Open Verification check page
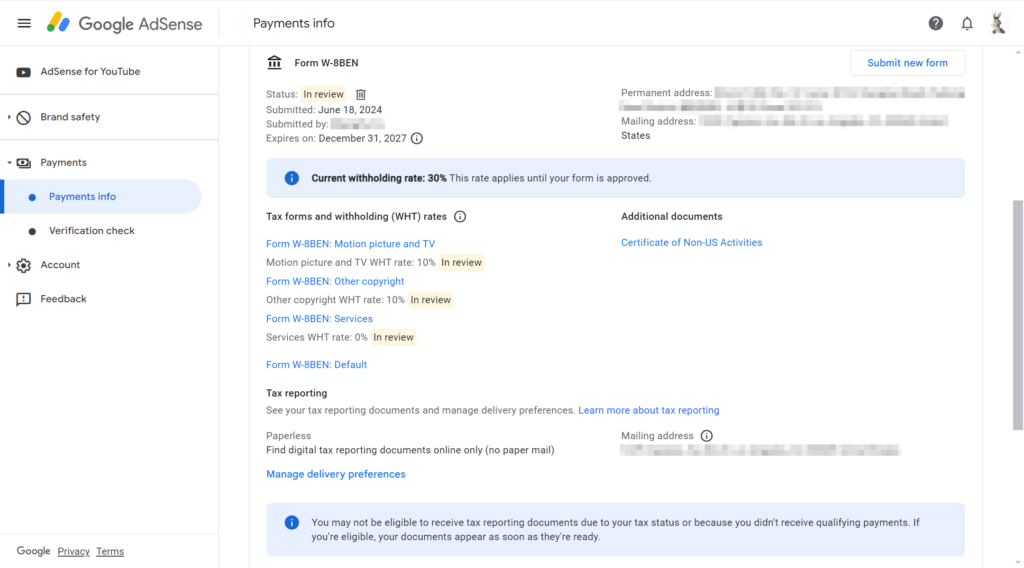1024x568 pixels. tap(91, 231)
